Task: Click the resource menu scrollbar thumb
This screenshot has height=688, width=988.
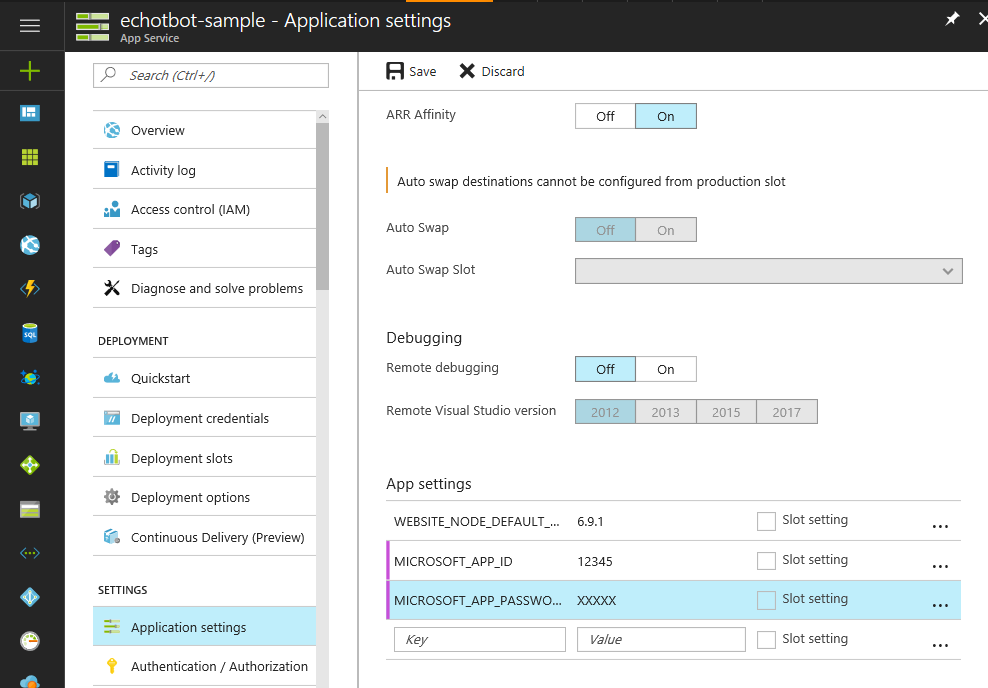Action: click(x=322, y=205)
